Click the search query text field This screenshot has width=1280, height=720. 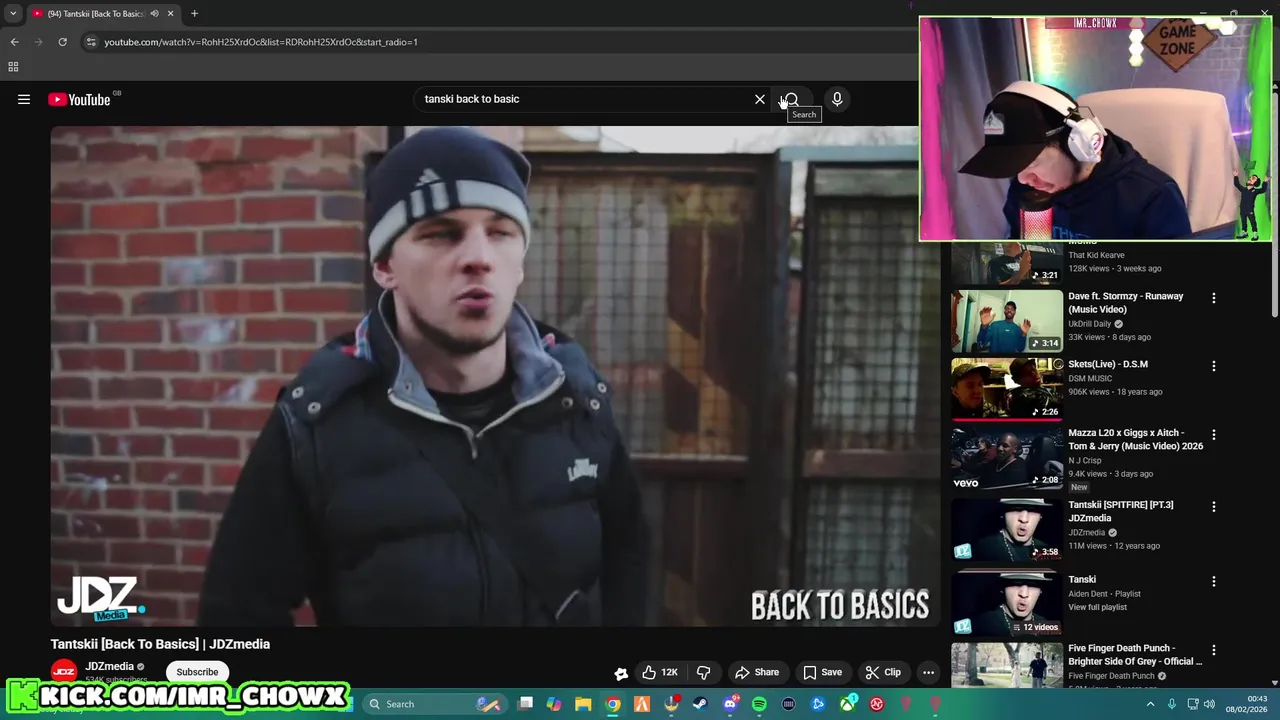(x=585, y=99)
